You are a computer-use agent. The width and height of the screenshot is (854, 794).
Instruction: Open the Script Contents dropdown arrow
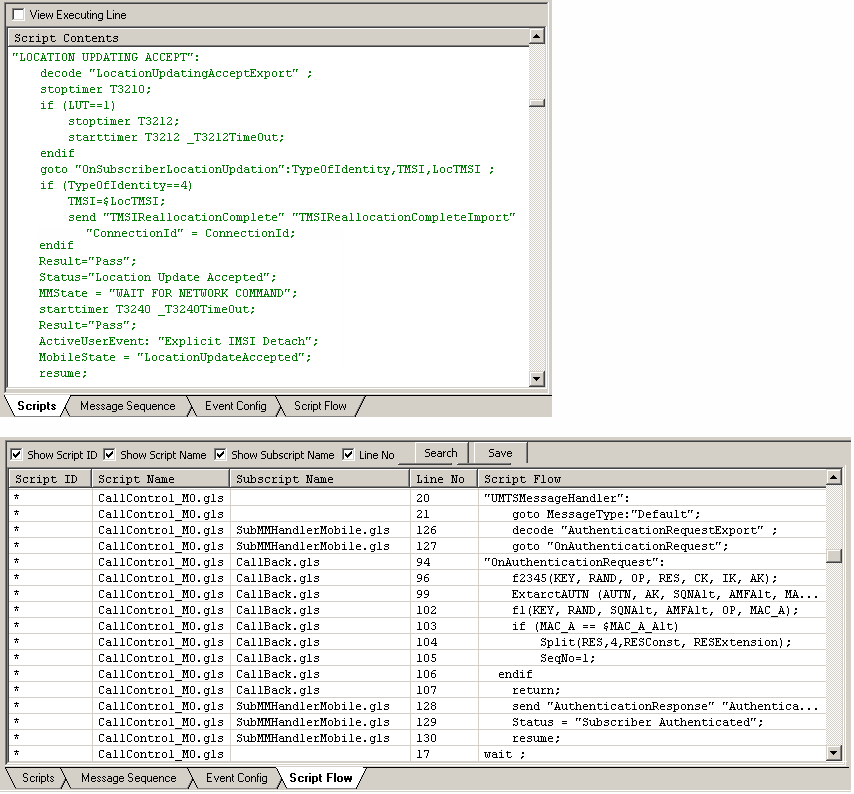pyautogui.click(x=539, y=37)
